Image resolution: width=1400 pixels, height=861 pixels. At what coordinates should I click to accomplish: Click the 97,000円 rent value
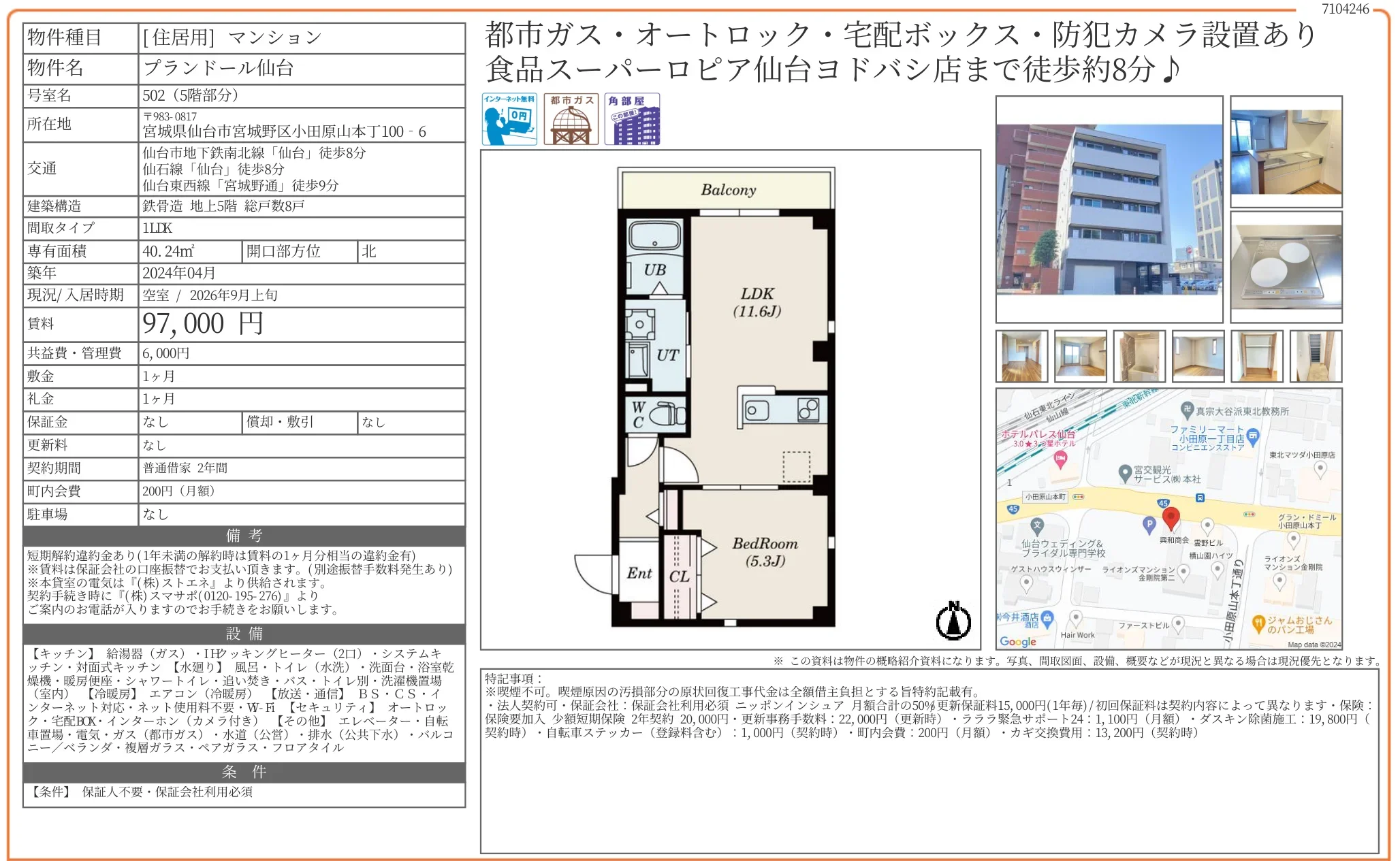coord(203,324)
